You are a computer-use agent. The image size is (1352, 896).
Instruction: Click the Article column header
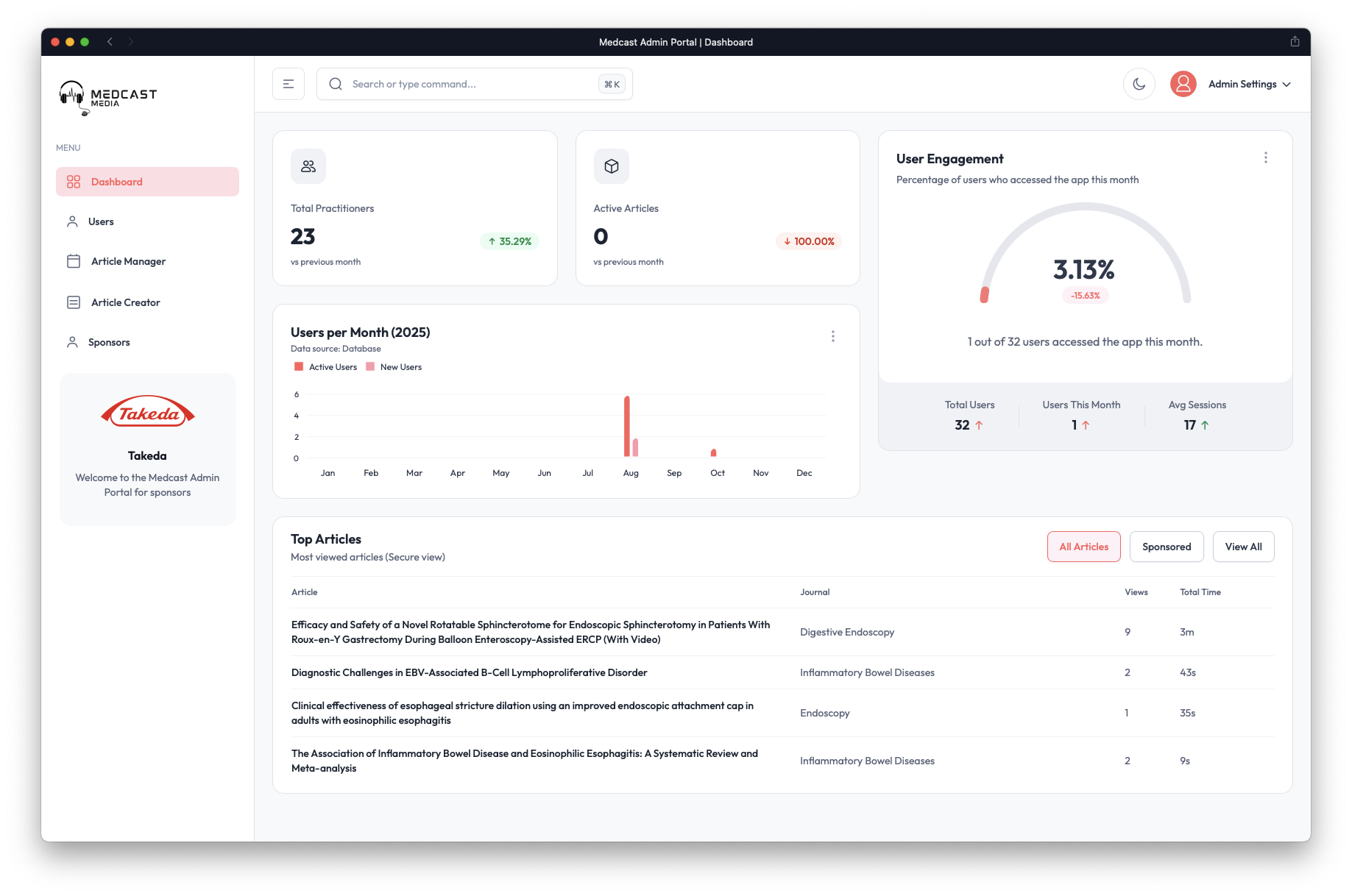[305, 592]
